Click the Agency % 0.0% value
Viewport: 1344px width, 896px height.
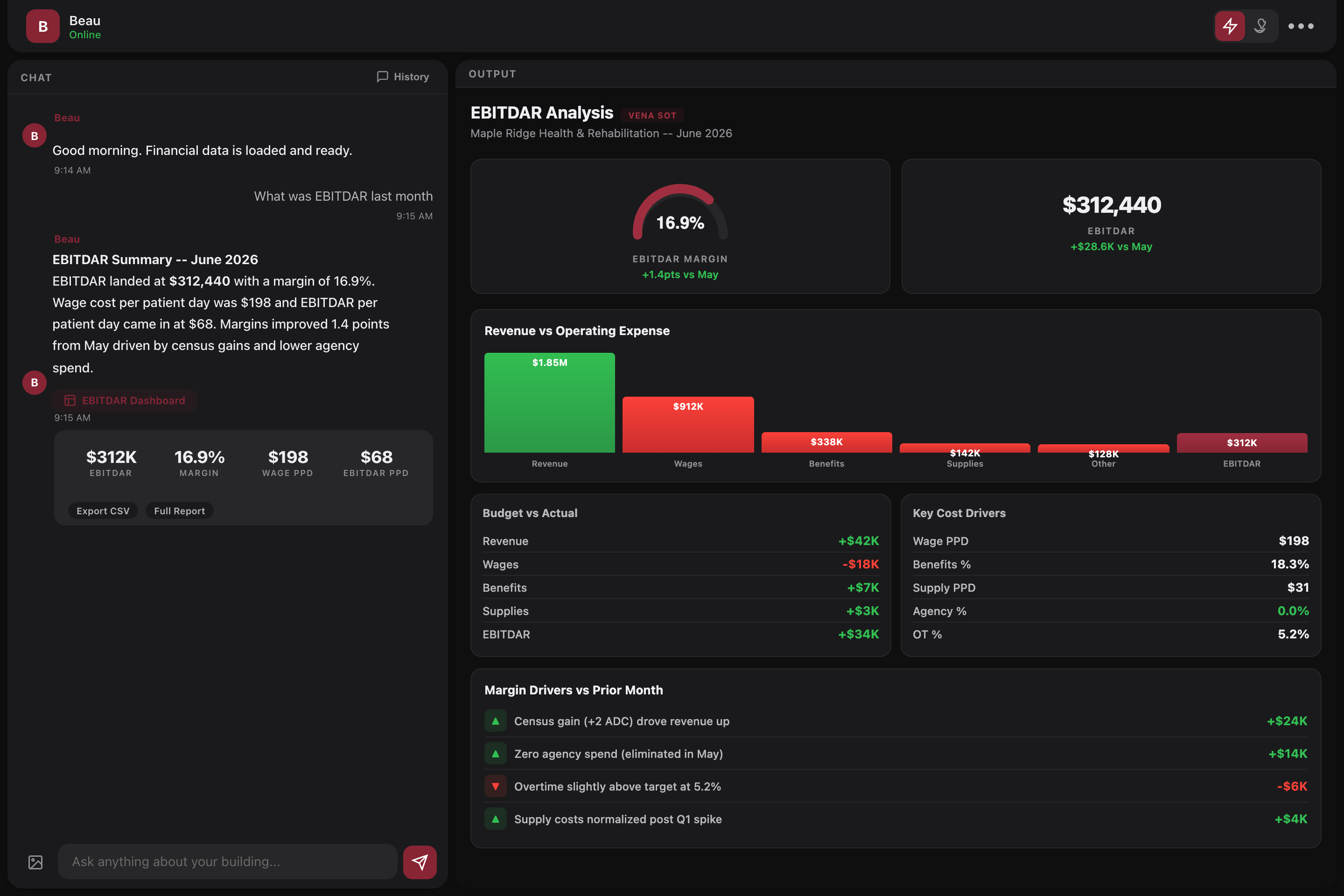1293,611
